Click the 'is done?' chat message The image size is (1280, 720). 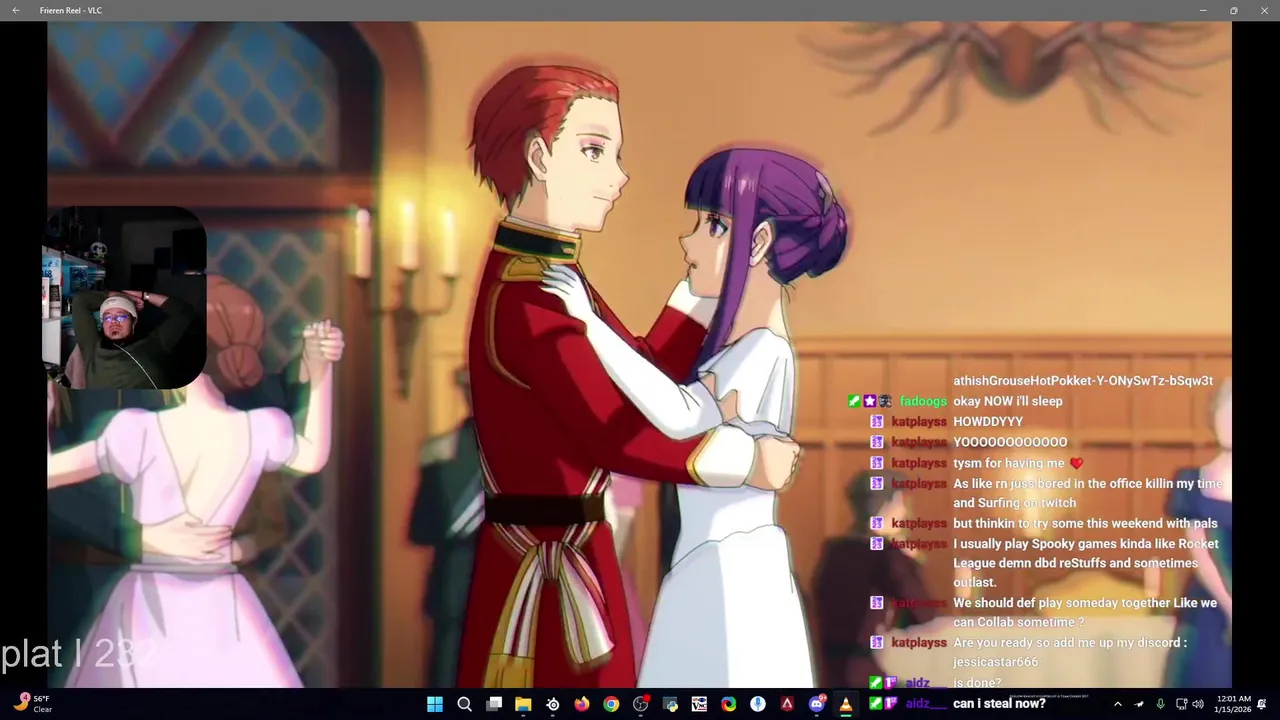(x=977, y=682)
